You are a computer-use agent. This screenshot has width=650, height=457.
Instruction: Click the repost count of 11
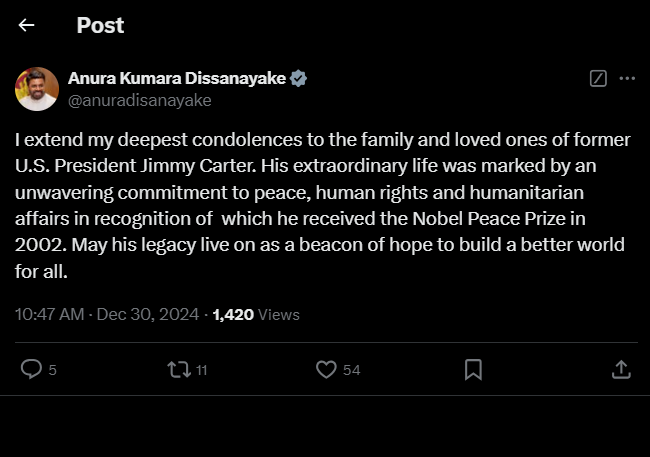201,371
